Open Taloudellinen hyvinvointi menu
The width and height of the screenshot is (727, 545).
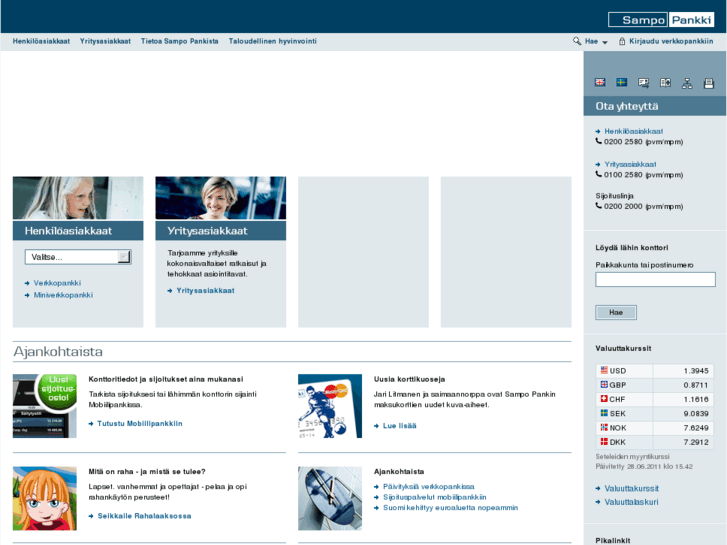click(273, 41)
